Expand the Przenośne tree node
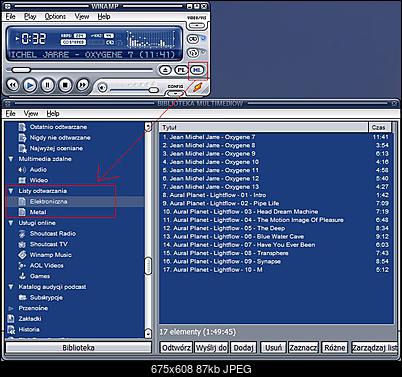402x377 pixels. pyautogui.click(x=11, y=308)
